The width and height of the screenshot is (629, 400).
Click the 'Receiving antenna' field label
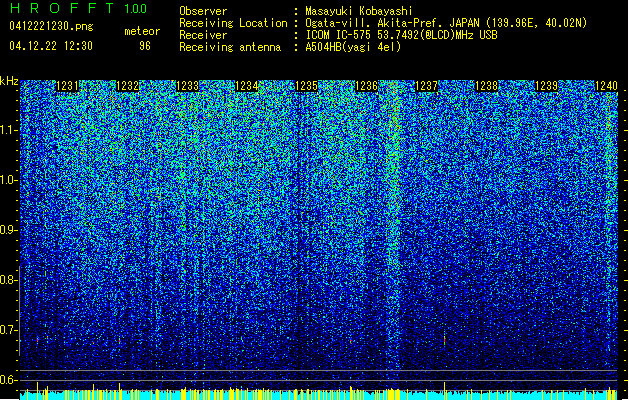[230, 47]
